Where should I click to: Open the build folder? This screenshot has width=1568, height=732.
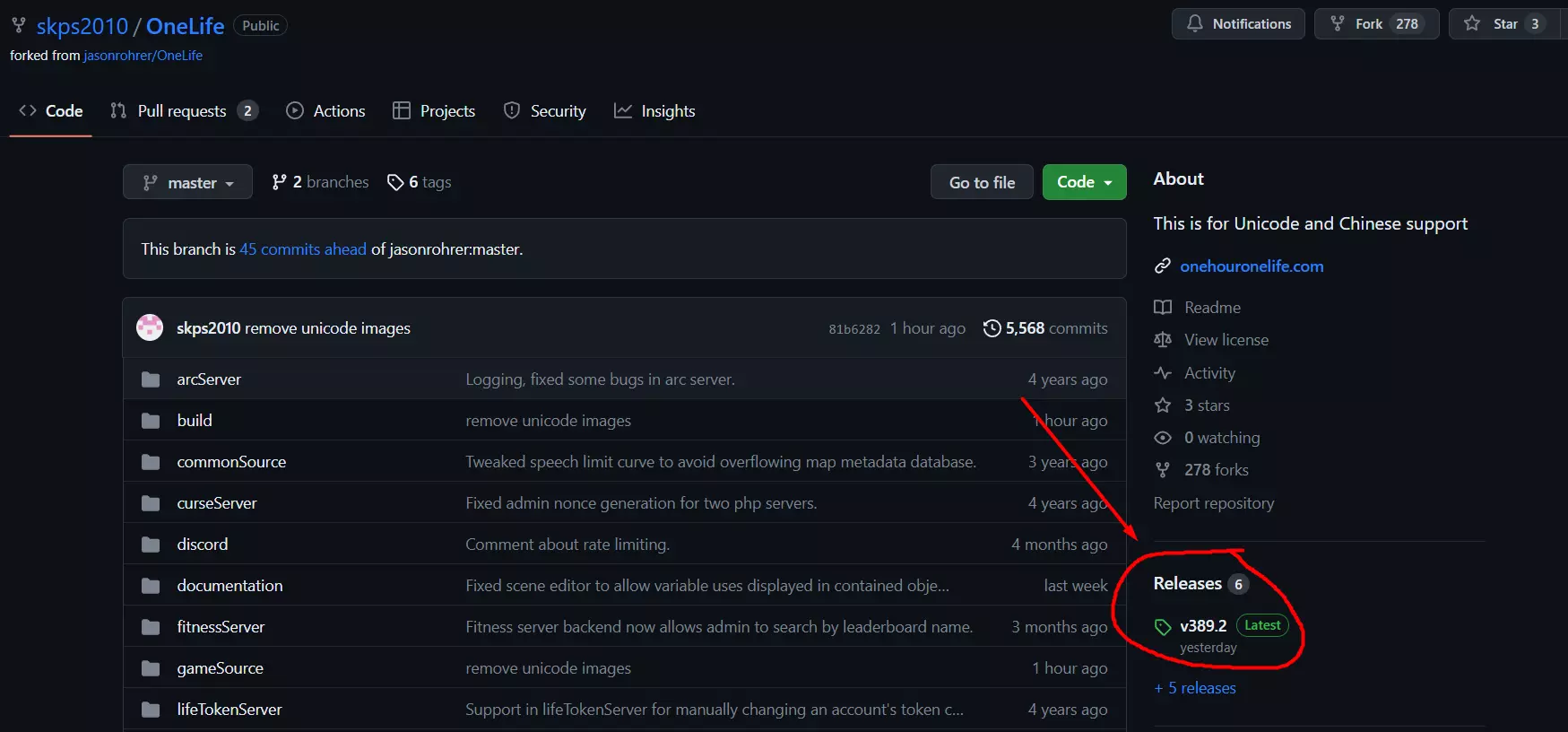click(x=195, y=421)
